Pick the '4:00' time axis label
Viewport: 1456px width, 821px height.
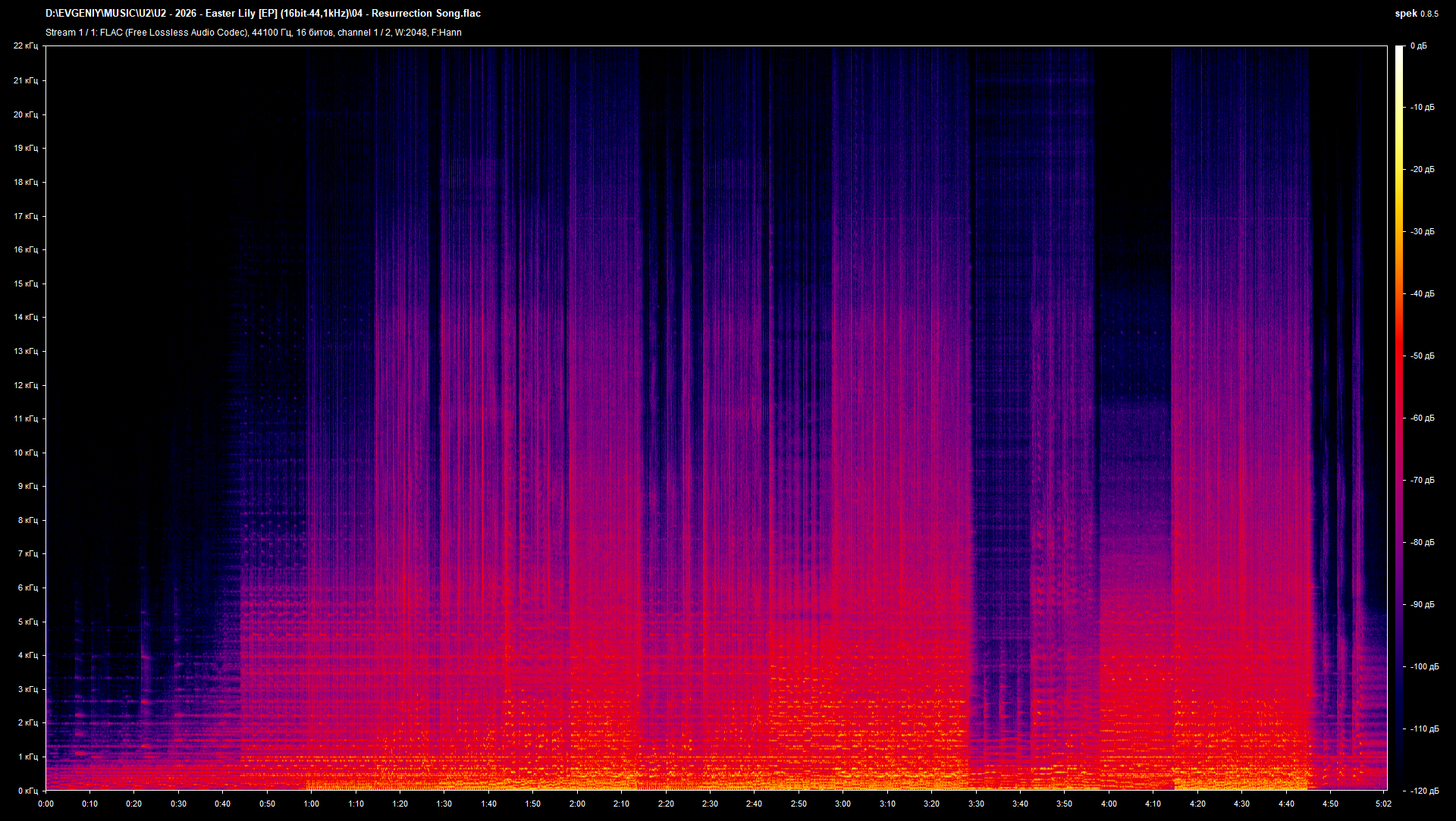click(x=1109, y=804)
